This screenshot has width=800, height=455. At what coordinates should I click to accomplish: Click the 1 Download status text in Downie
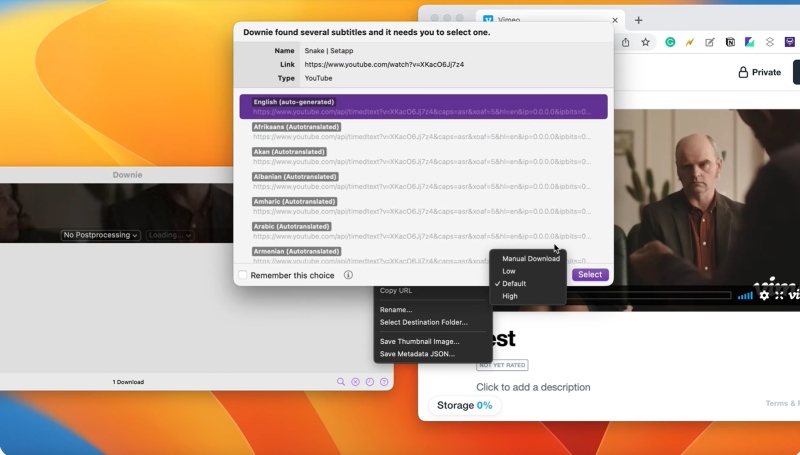pos(128,382)
